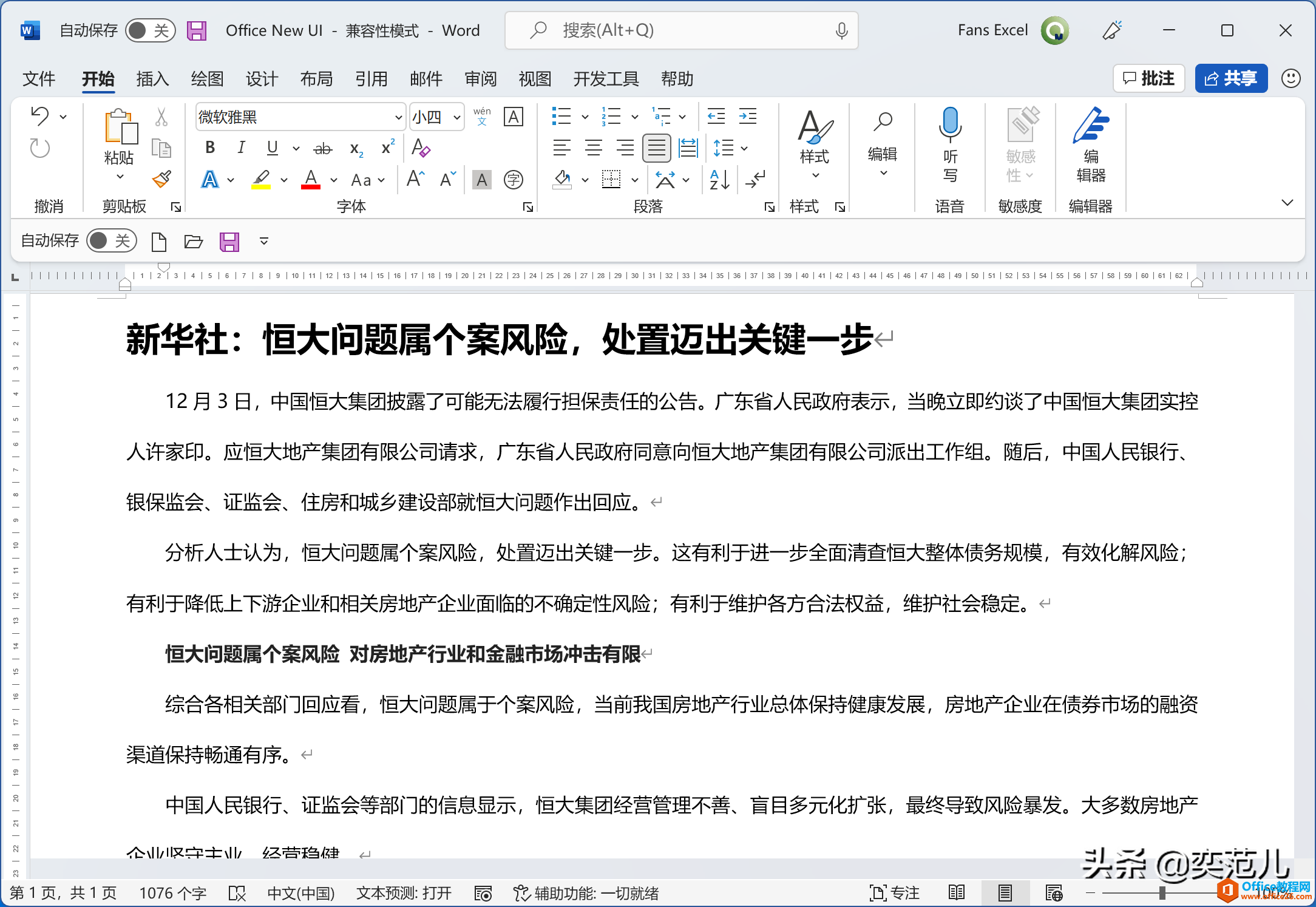Click the title bar Save icon
Viewport: 1316px width, 907px height.
click(x=197, y=30)
